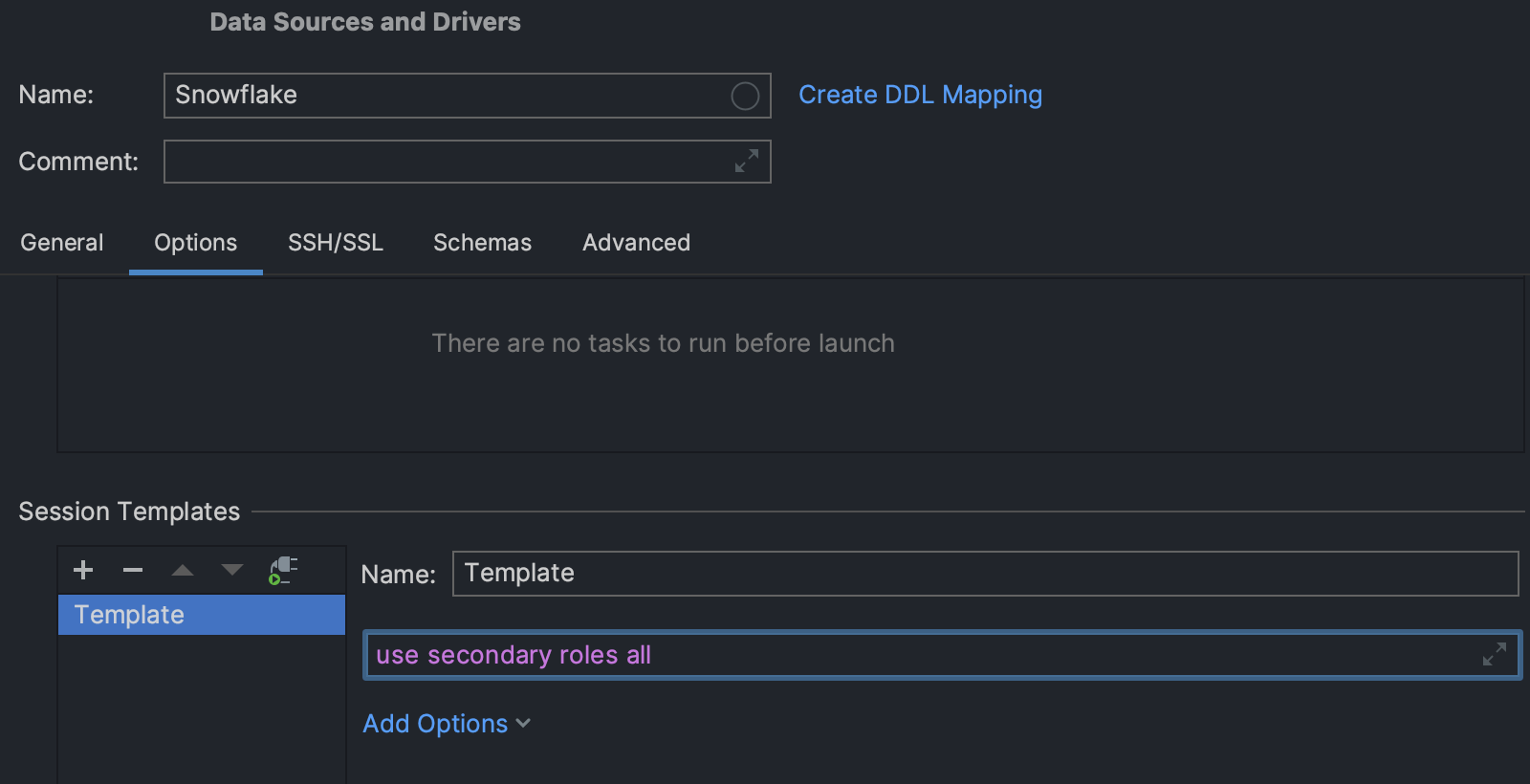Open the Add Options dropdown
This screenshot has height=784, width=1530.
click(446, 724)
